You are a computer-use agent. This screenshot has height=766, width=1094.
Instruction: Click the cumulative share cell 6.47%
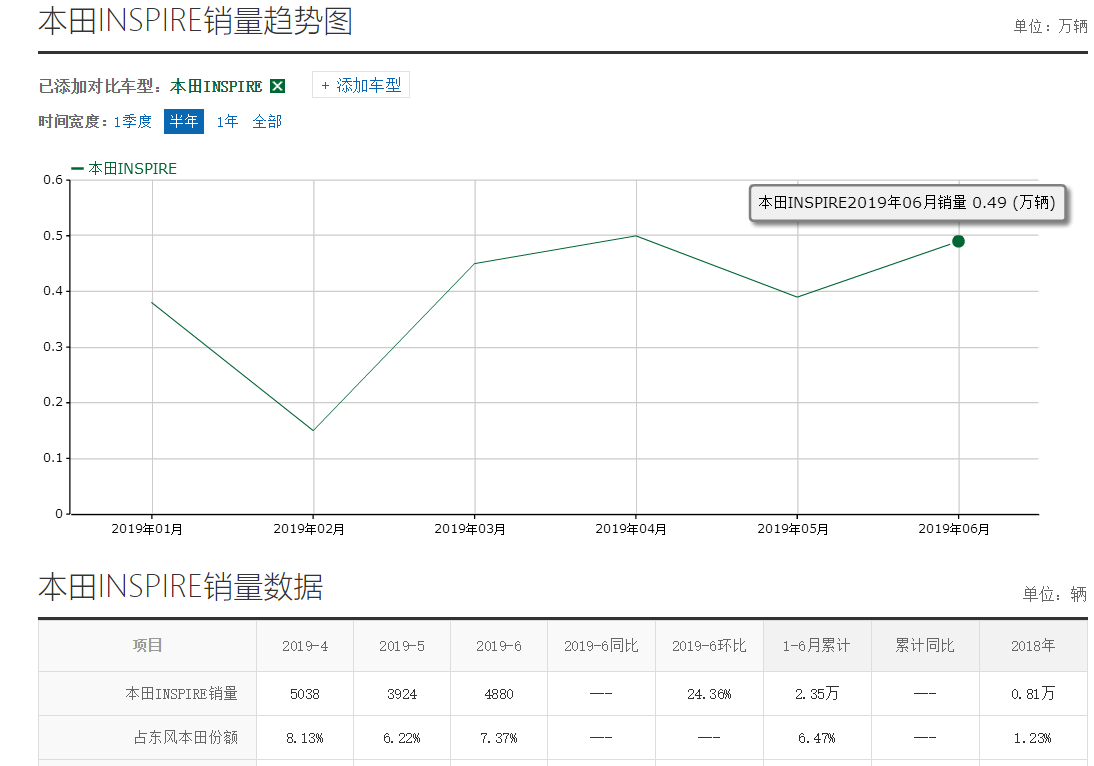pyautogui.click(x=816, y=738)
